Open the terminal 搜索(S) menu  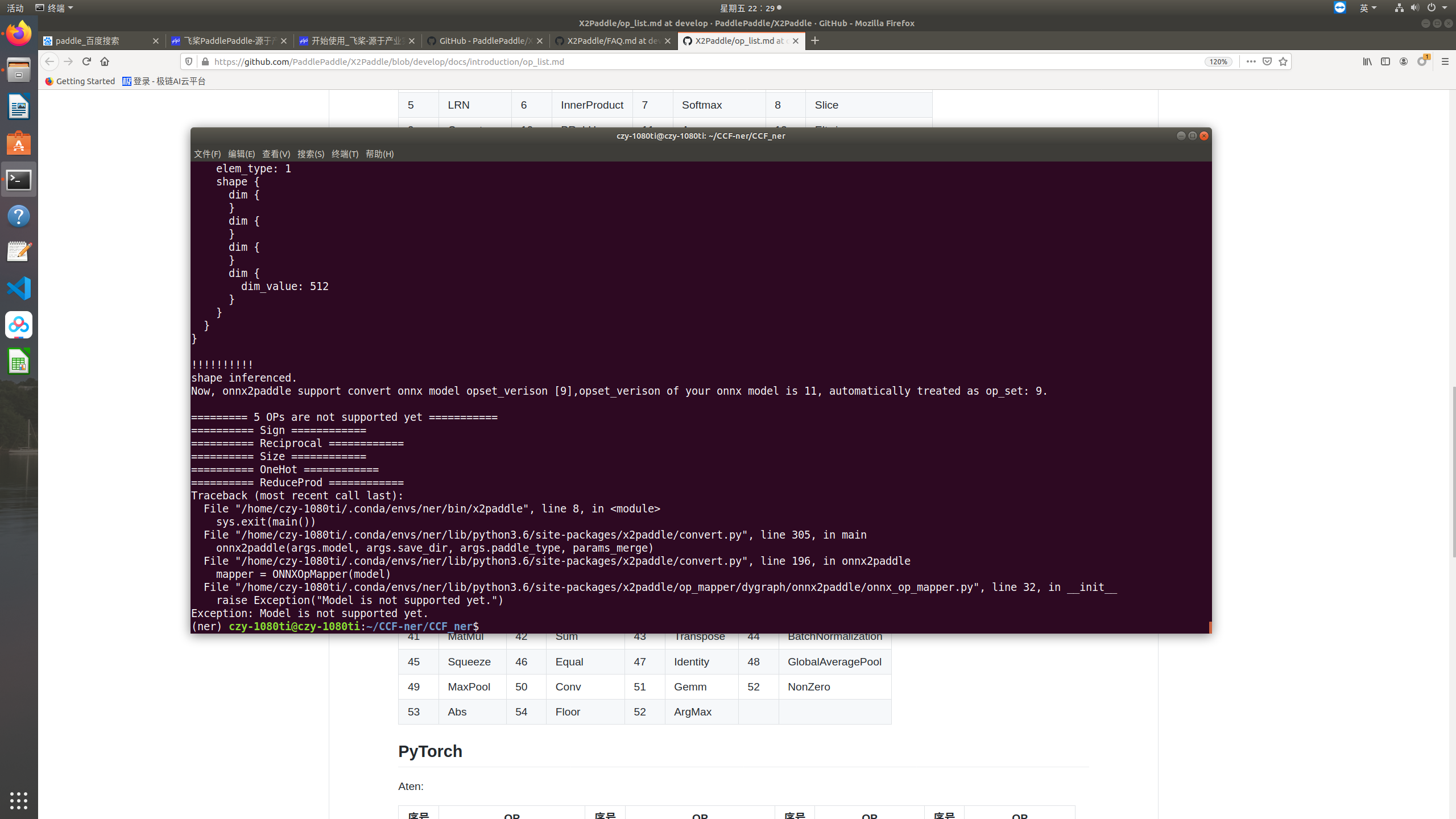tap(311, 154)
